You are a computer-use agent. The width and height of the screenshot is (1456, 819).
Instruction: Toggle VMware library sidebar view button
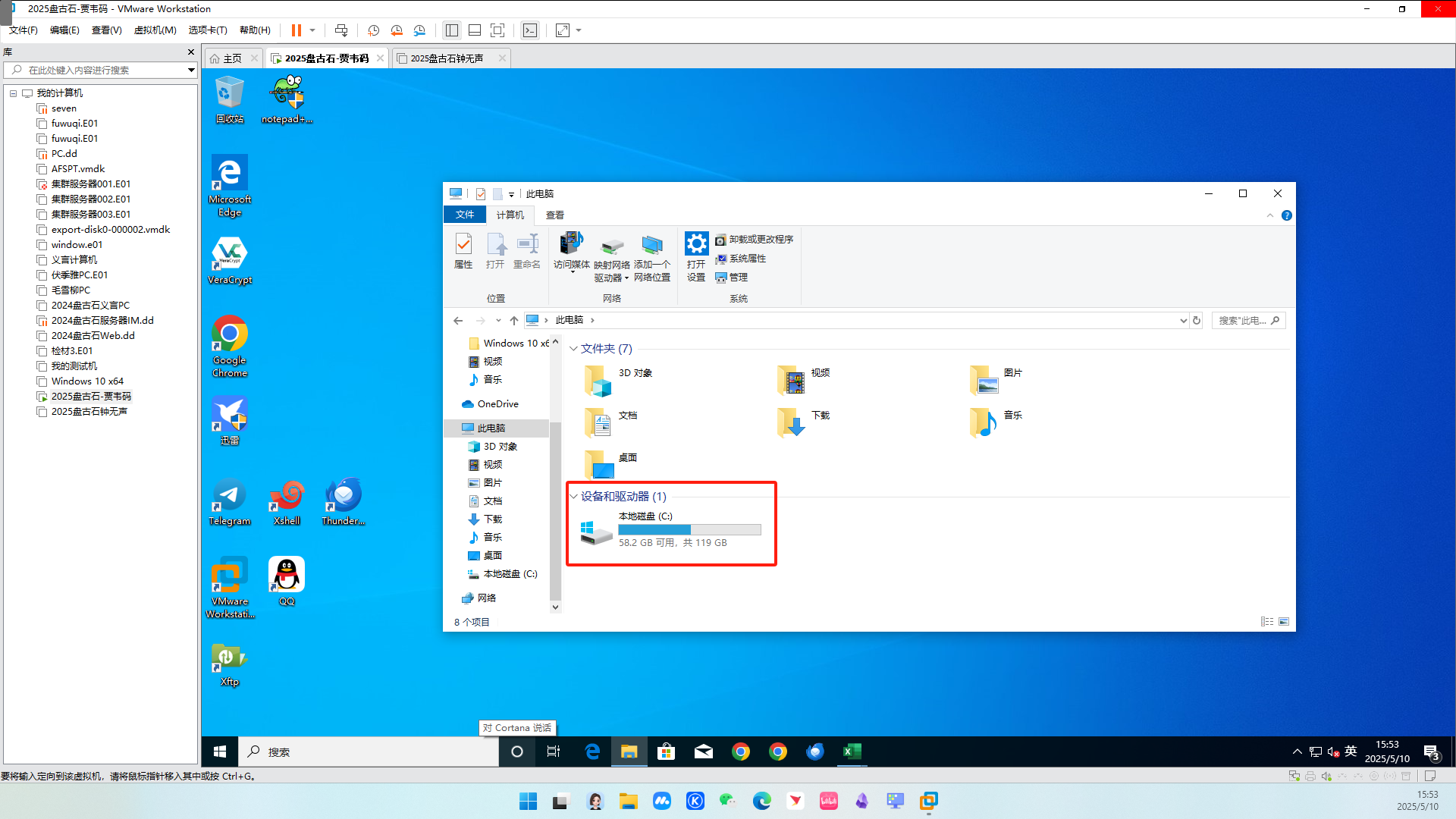click(x=452, y=30)
